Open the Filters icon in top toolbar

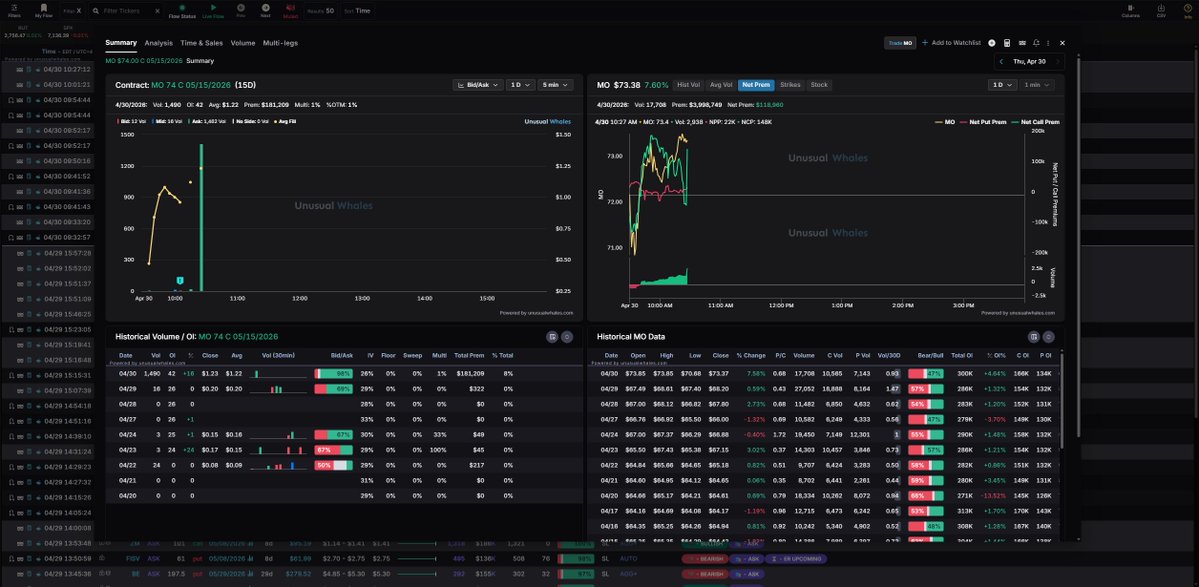tap(14, 8)
